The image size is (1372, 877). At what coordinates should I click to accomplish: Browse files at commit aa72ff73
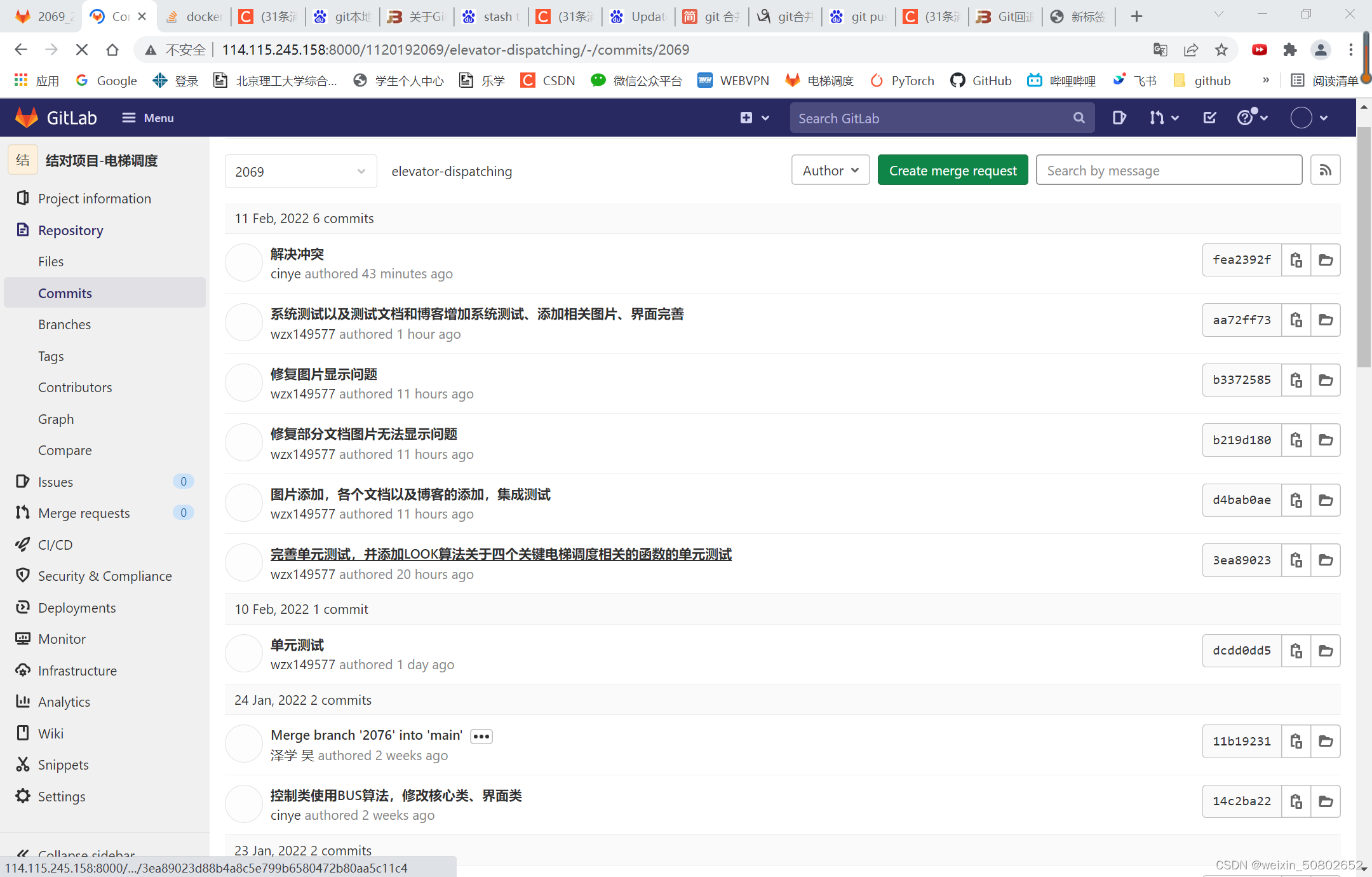[1326, 320]
